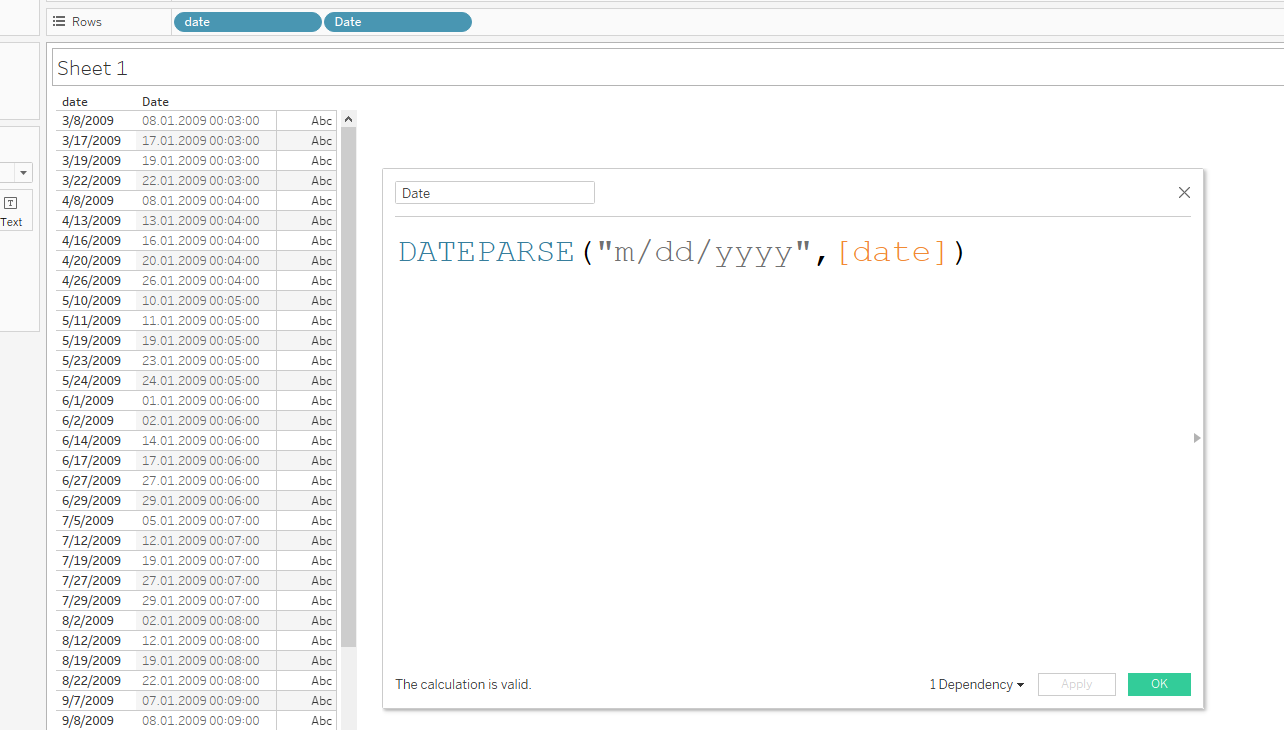Click the calculation name field
The width and height of the screenshot is (1284, 730).
494,193
